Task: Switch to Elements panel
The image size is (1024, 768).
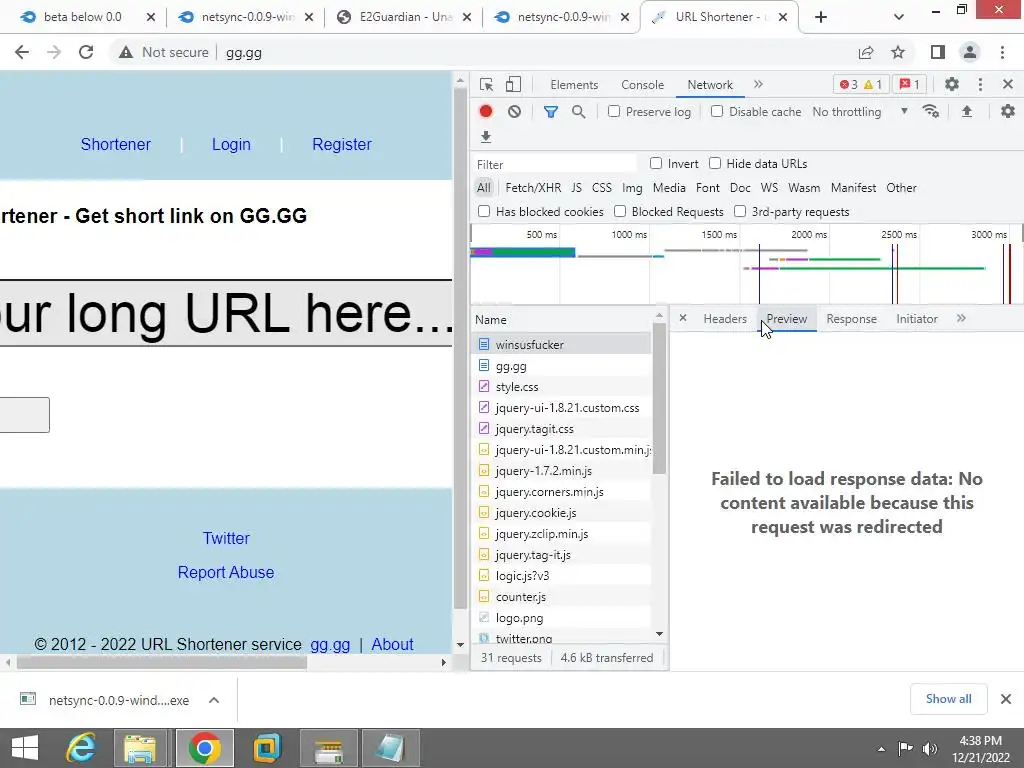Action: pos(574,84)
